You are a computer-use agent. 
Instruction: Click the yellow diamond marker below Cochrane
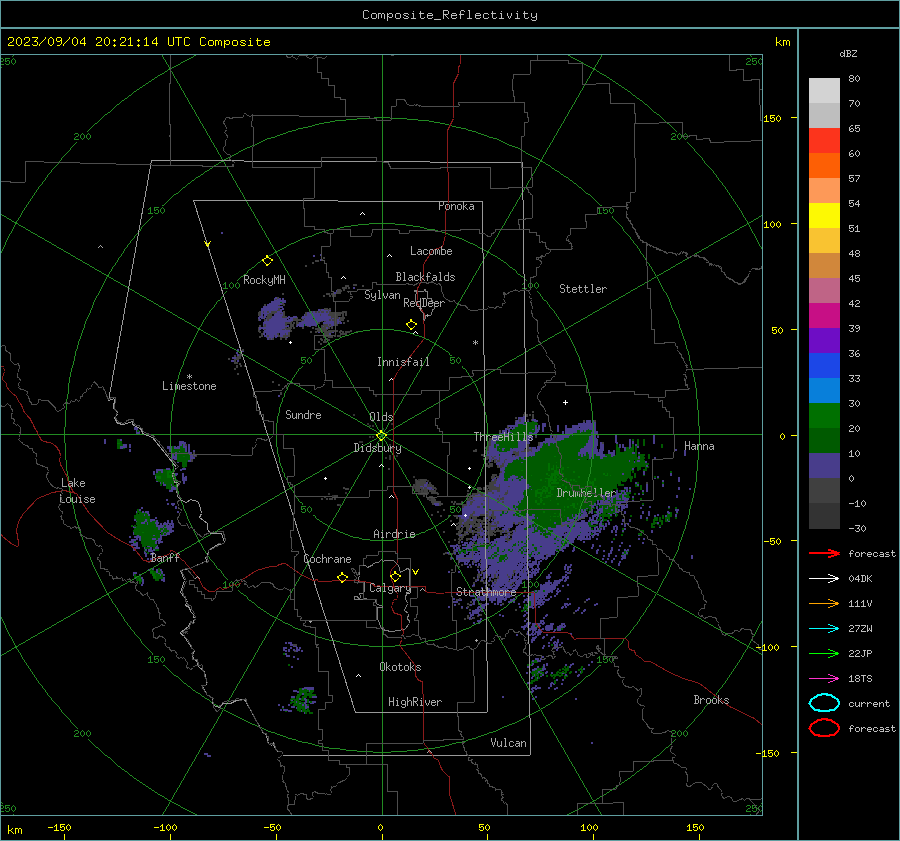click(x=342, y=577)
